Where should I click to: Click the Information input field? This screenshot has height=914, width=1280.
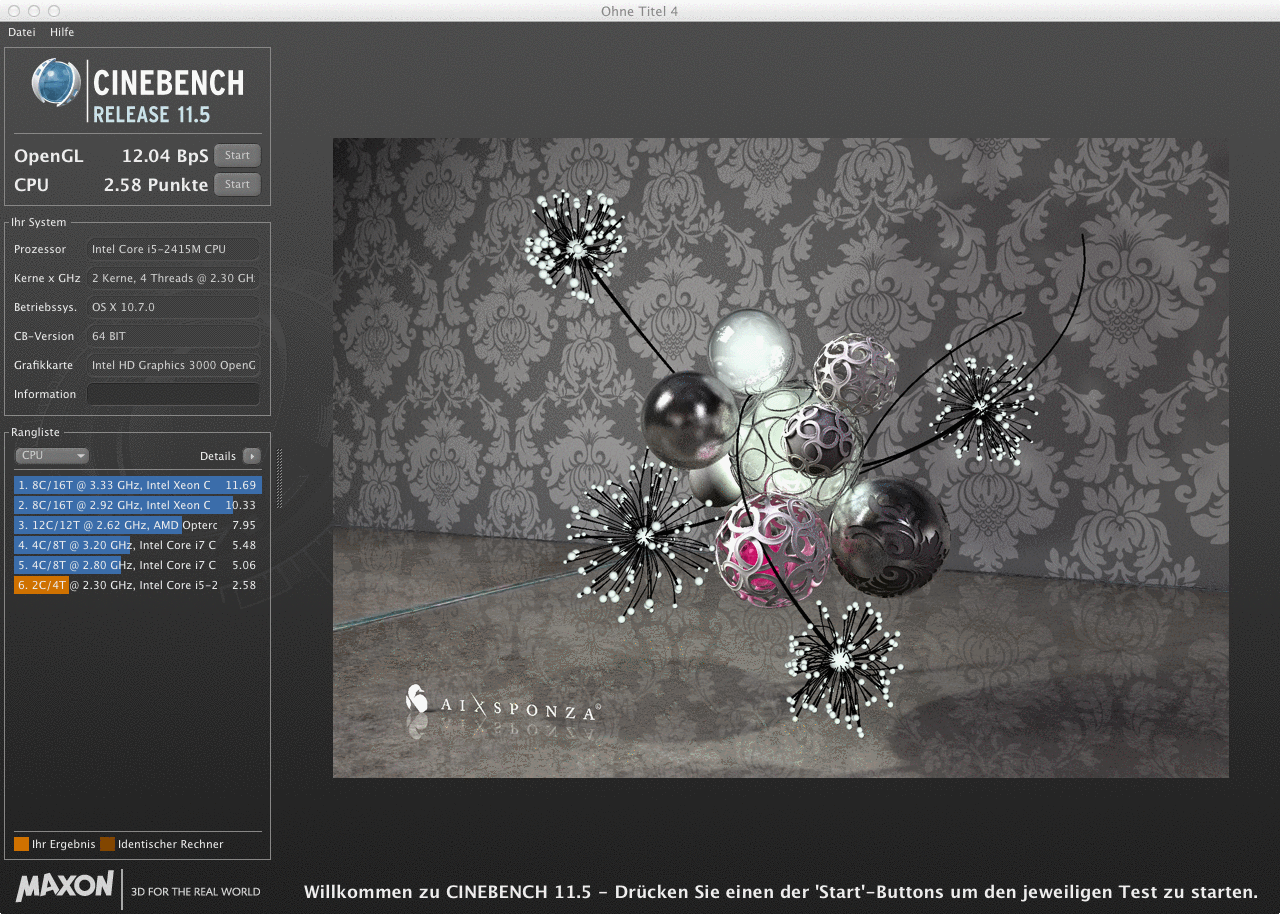coord(173,394)
